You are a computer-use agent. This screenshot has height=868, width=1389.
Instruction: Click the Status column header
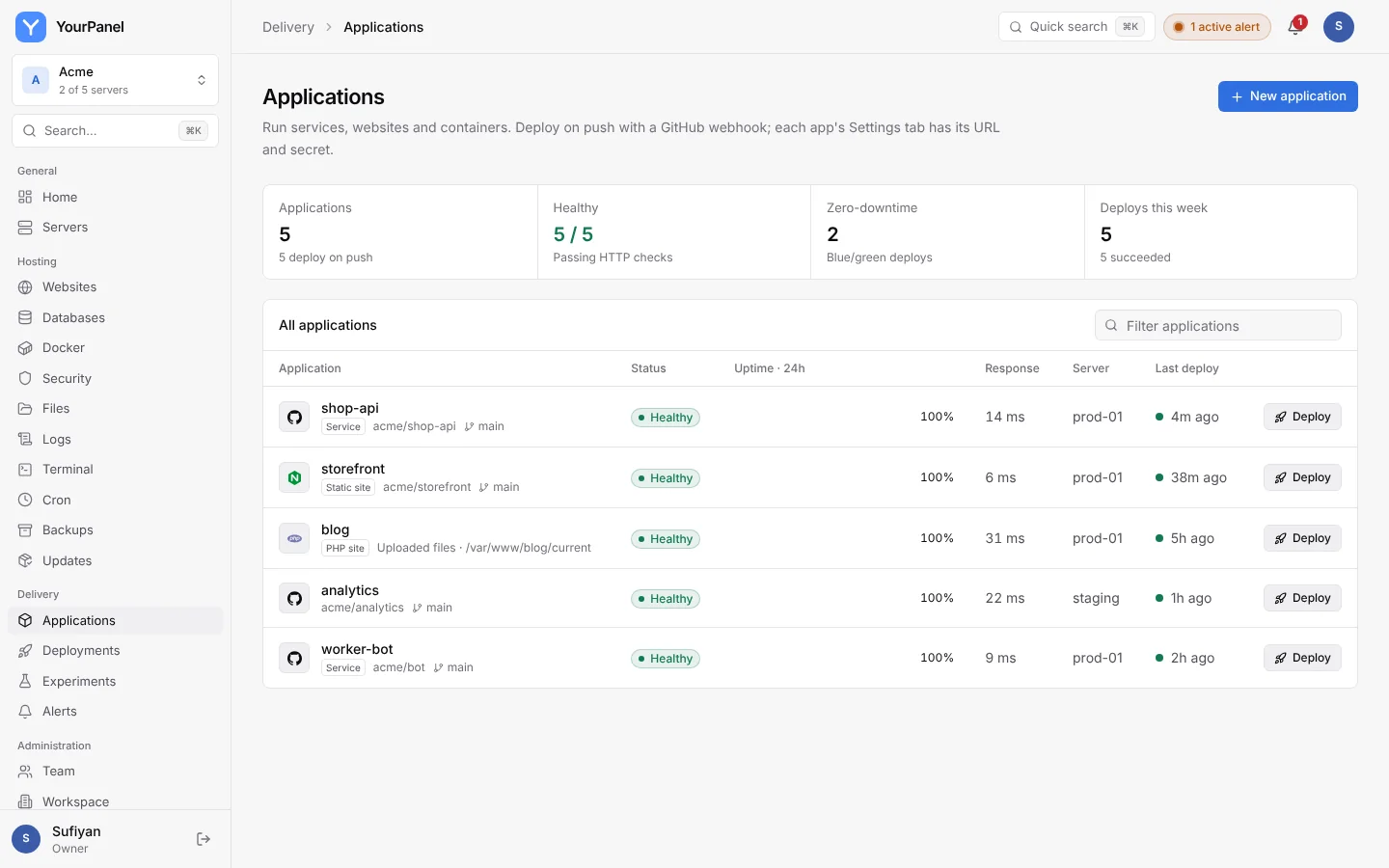click(648, 368)
